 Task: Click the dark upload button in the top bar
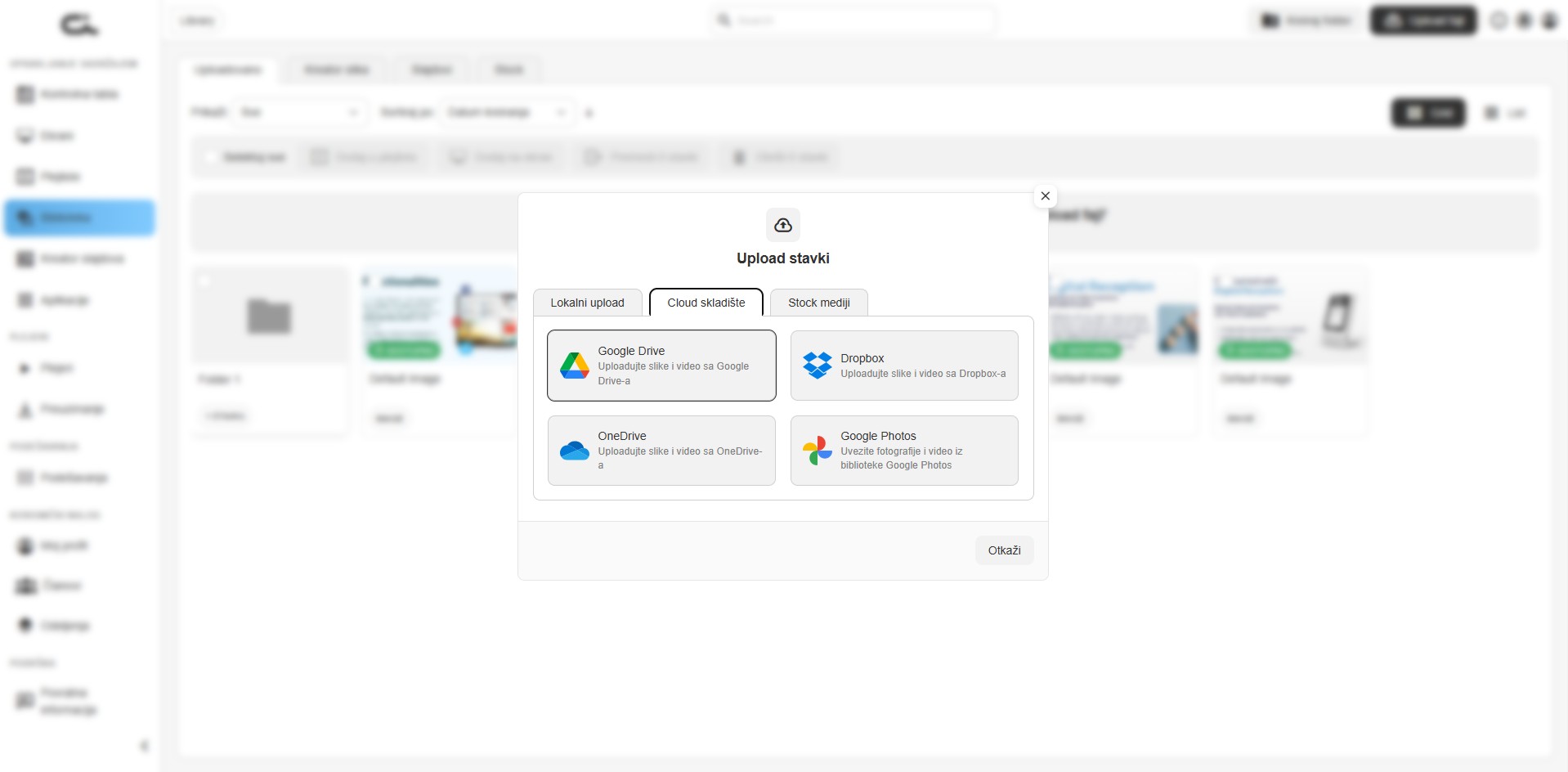click(x=1423, y=20)
